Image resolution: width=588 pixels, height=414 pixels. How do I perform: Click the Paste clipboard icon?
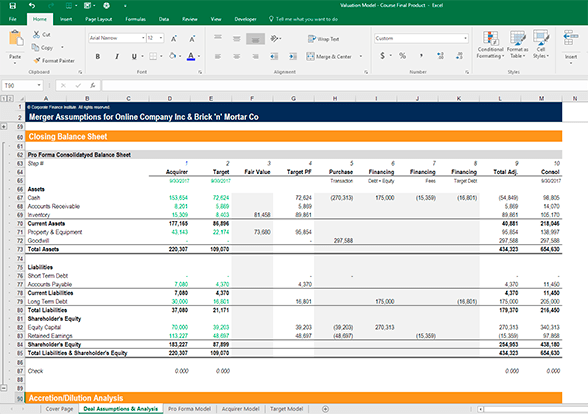(x=15, y=39)
